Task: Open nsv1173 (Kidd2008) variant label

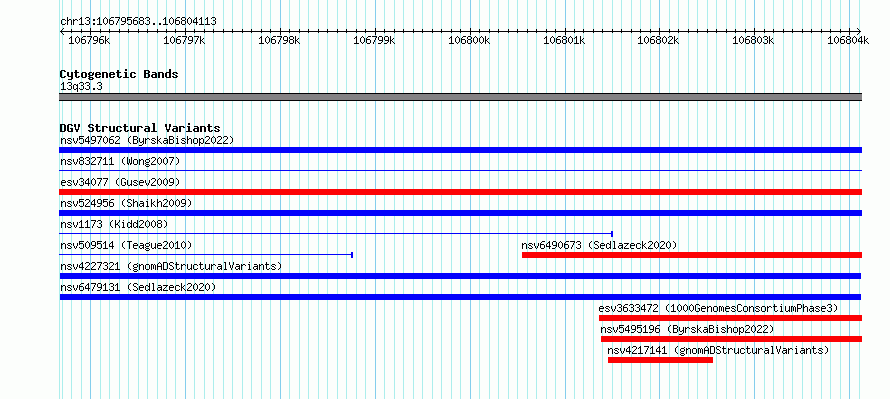Action: [114, 224]
